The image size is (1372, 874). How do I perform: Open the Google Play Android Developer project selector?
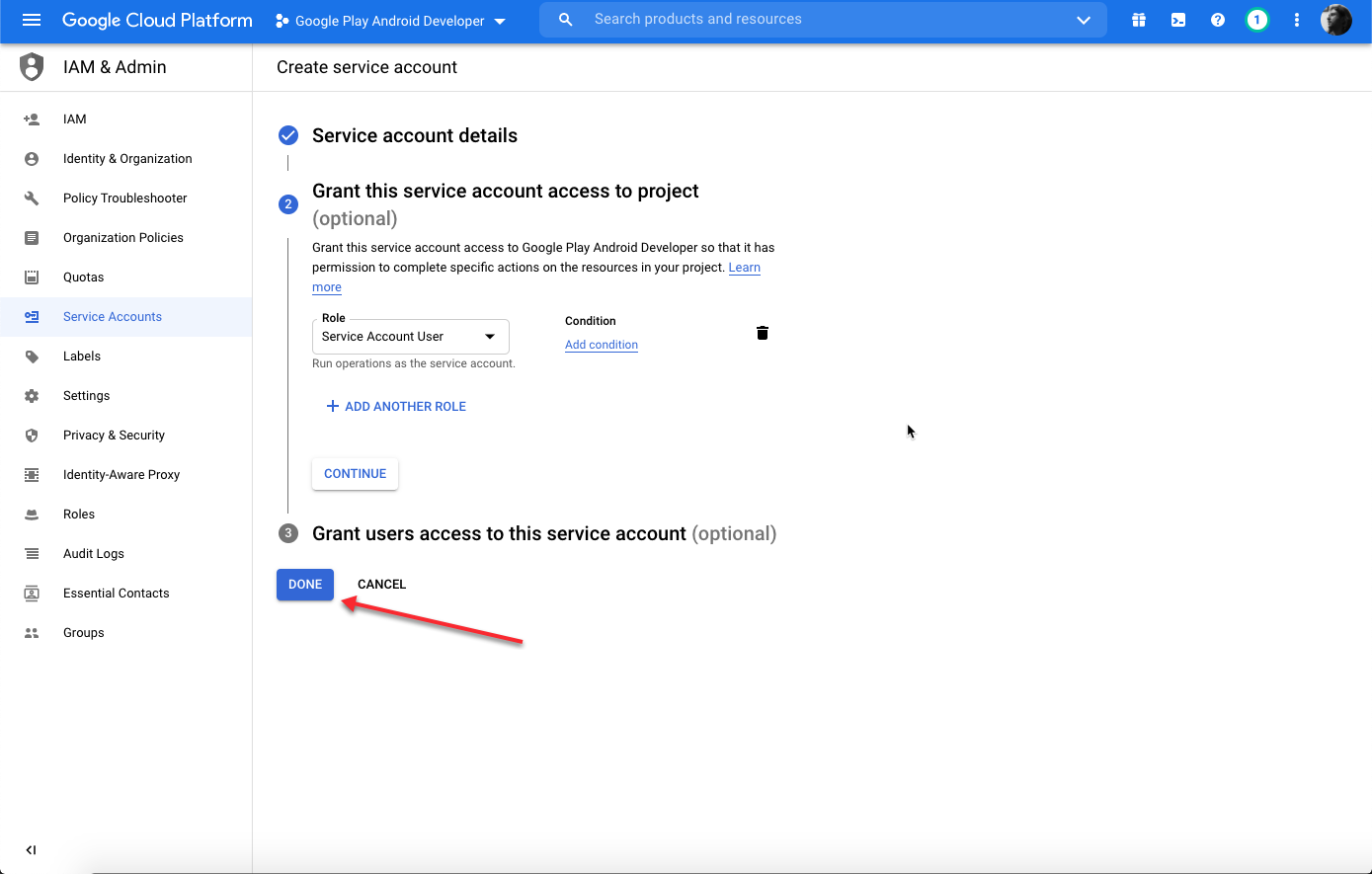[388, 20]
